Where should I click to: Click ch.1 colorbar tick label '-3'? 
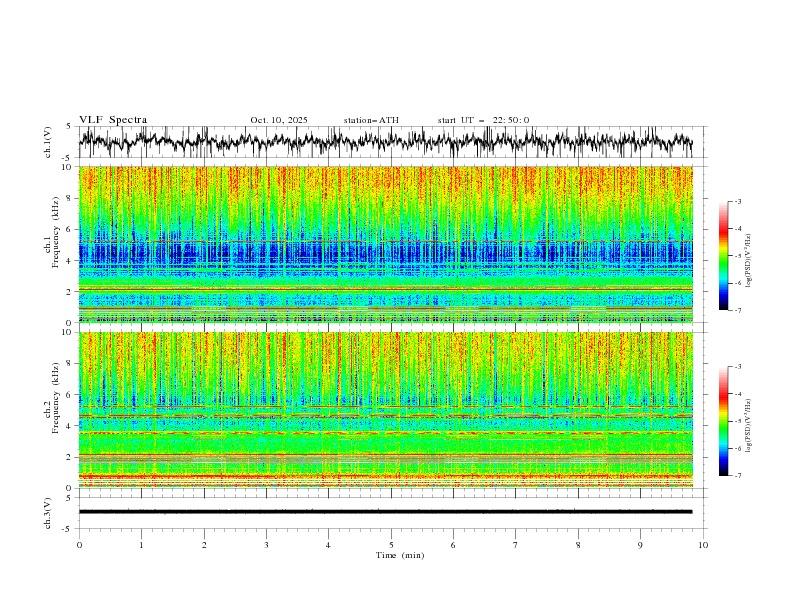[737, 201]
